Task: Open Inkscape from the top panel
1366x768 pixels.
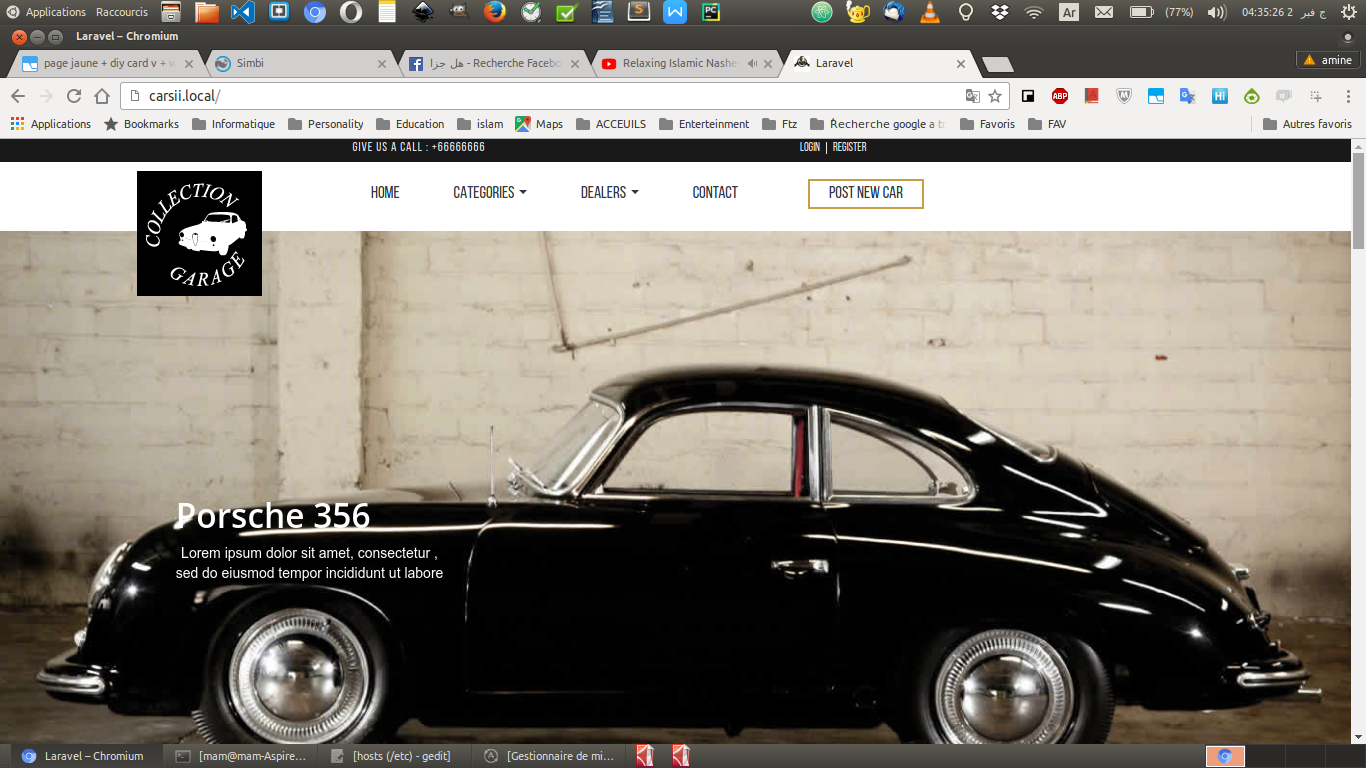Action: coord(422,12)
